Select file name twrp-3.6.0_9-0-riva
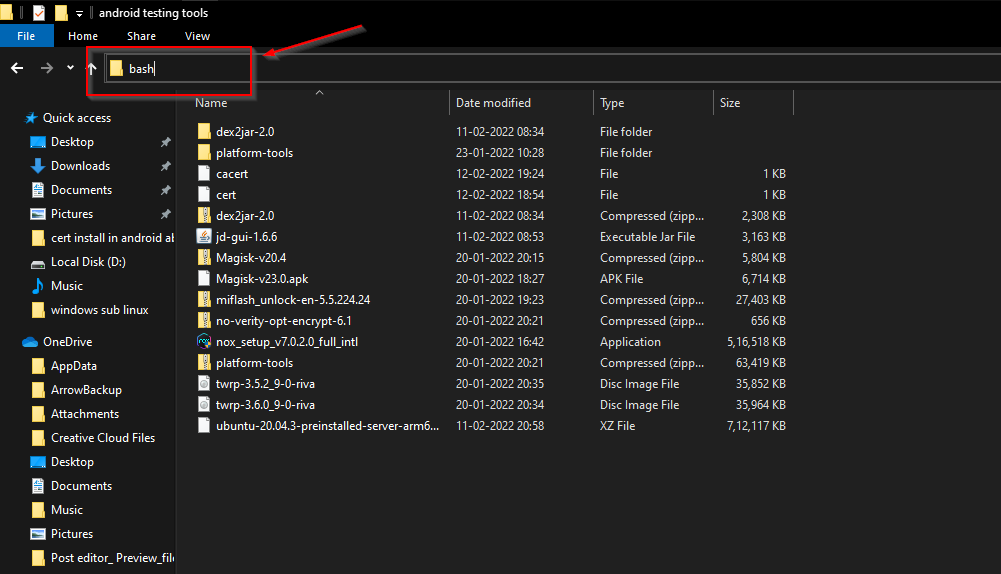Viewport: 1001px width, 574px height. click(265, 405)
